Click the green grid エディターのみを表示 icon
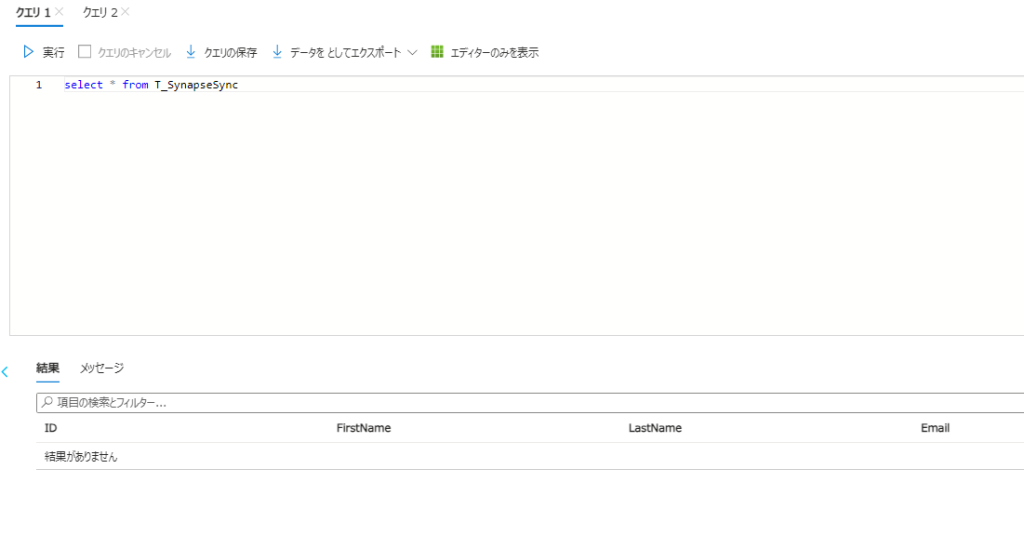 coord(437,52)
